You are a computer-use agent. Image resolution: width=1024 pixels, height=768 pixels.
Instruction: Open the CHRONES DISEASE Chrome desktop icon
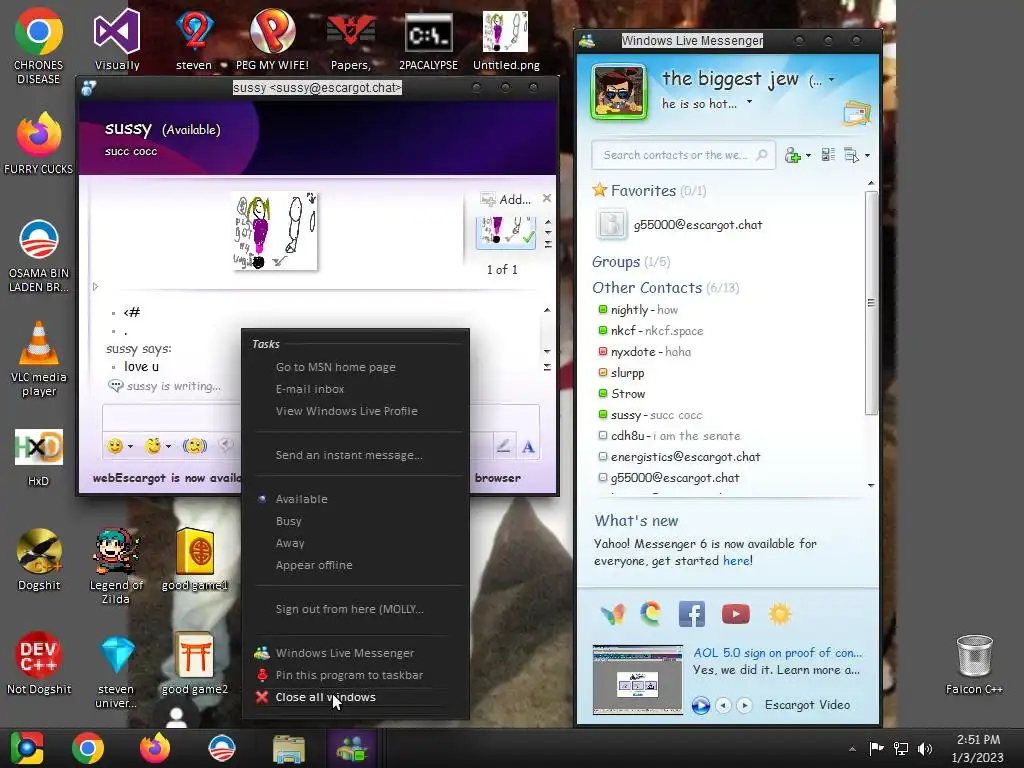(x=39, y=46)
